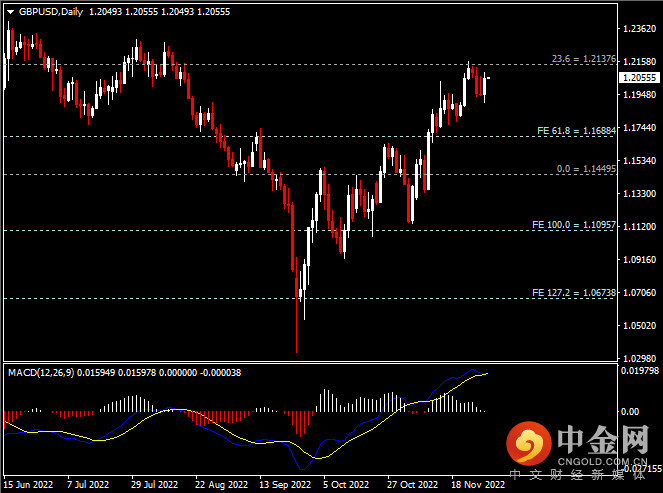Click the FE 127.2 = 1.06738 level label
Viewport: 663px width, 493px height.
(x=574, y=293)
